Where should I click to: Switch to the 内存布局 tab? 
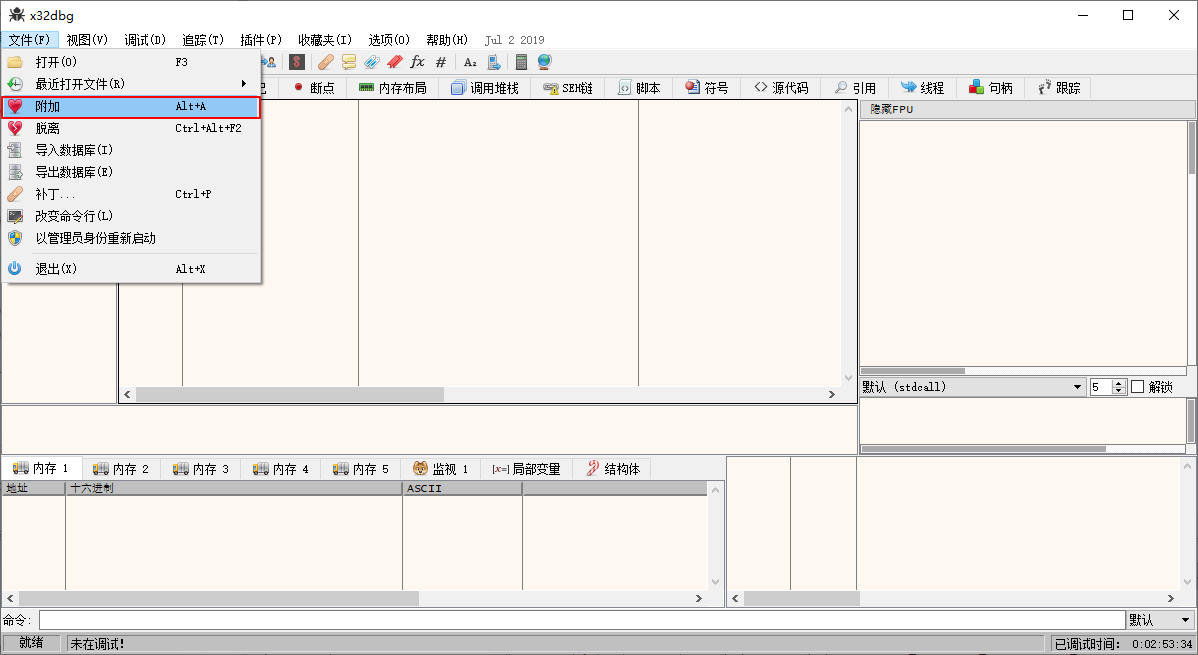tap(393, 88)
